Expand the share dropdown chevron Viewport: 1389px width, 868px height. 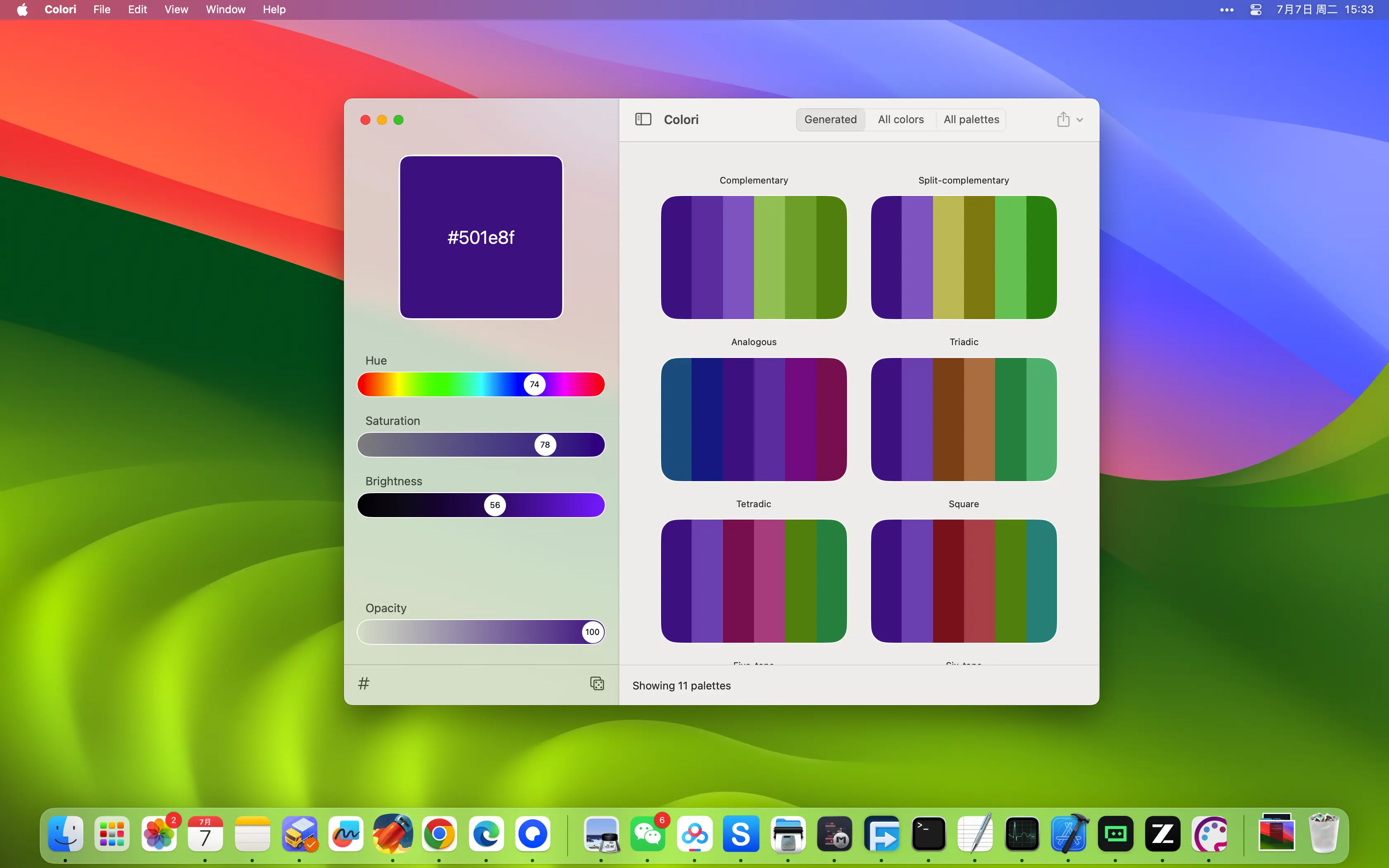(x=1080, y=120)
